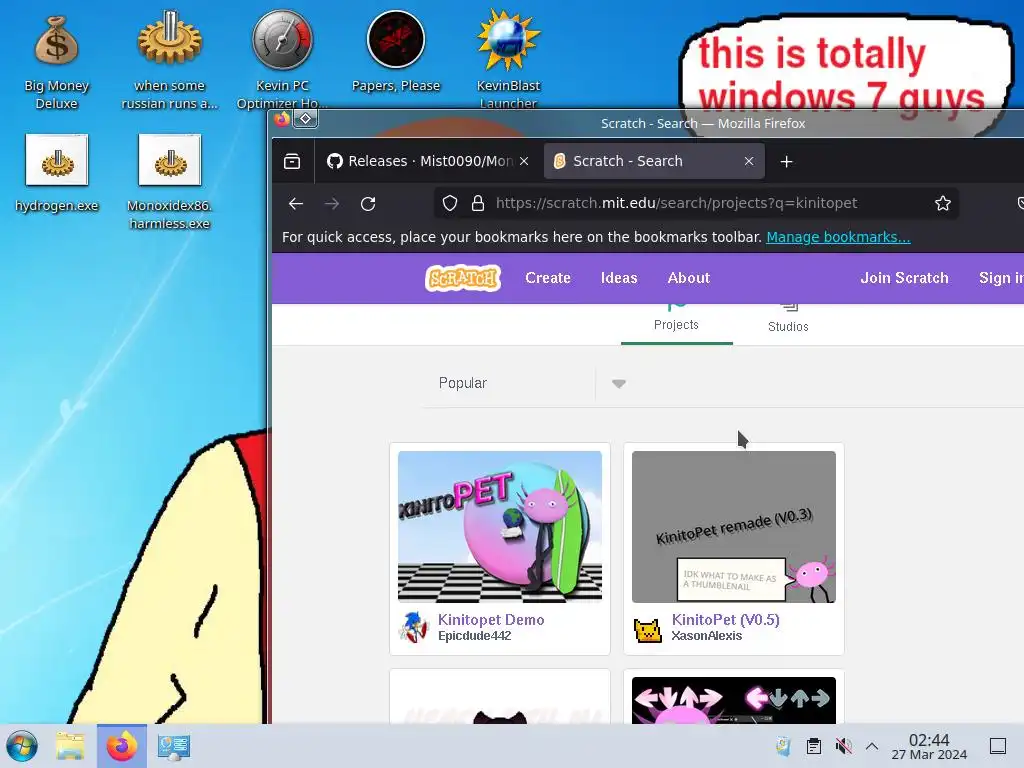This screenshot has width=1024, height=768.
Task: Click Firefox icon in the taskbar
Action: coord(122,746)
